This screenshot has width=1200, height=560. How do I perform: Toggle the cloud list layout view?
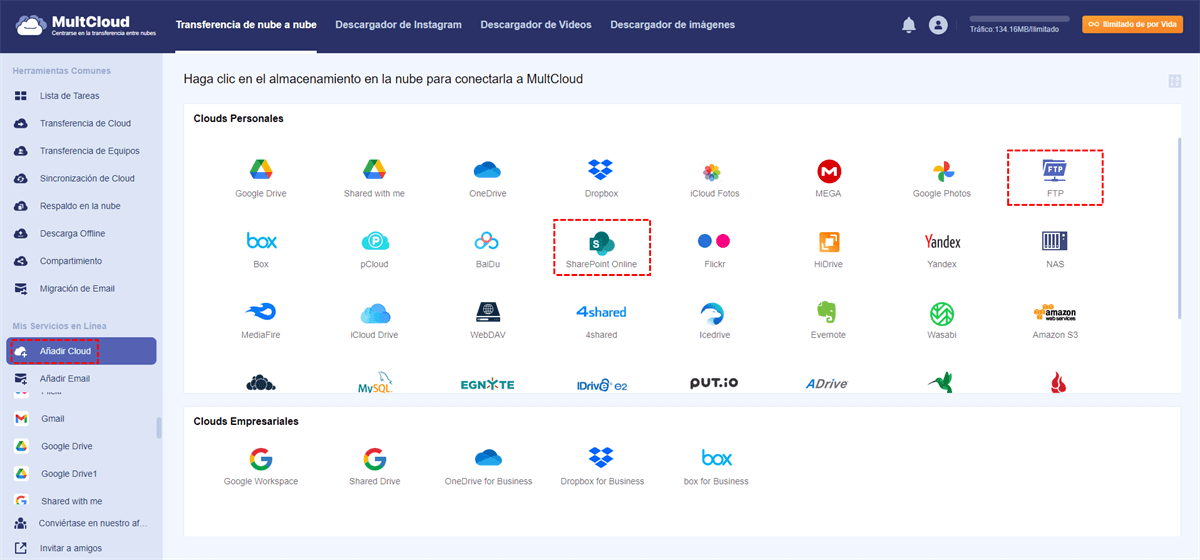point(1174,81)
